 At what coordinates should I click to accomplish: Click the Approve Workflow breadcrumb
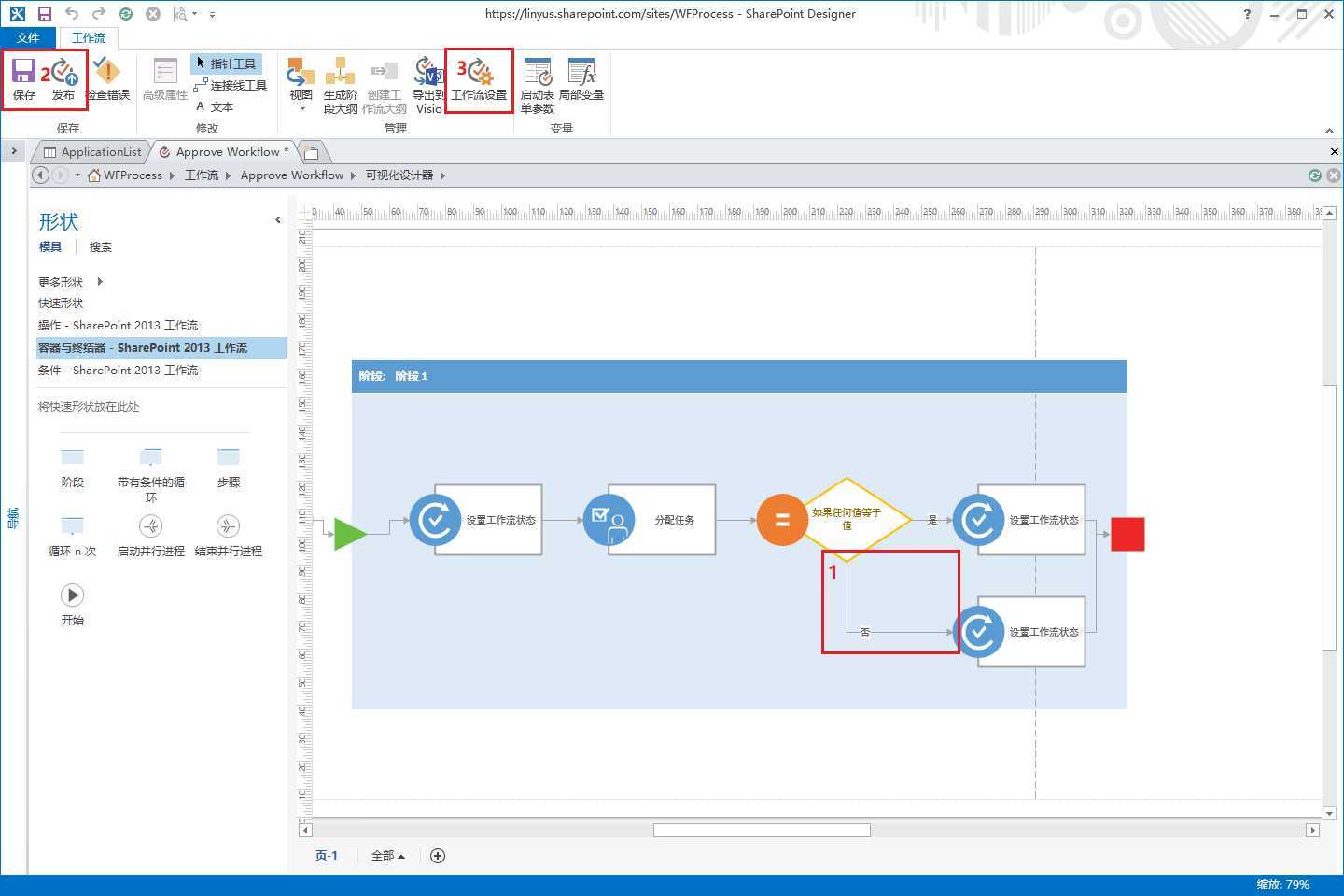(292, 175)
